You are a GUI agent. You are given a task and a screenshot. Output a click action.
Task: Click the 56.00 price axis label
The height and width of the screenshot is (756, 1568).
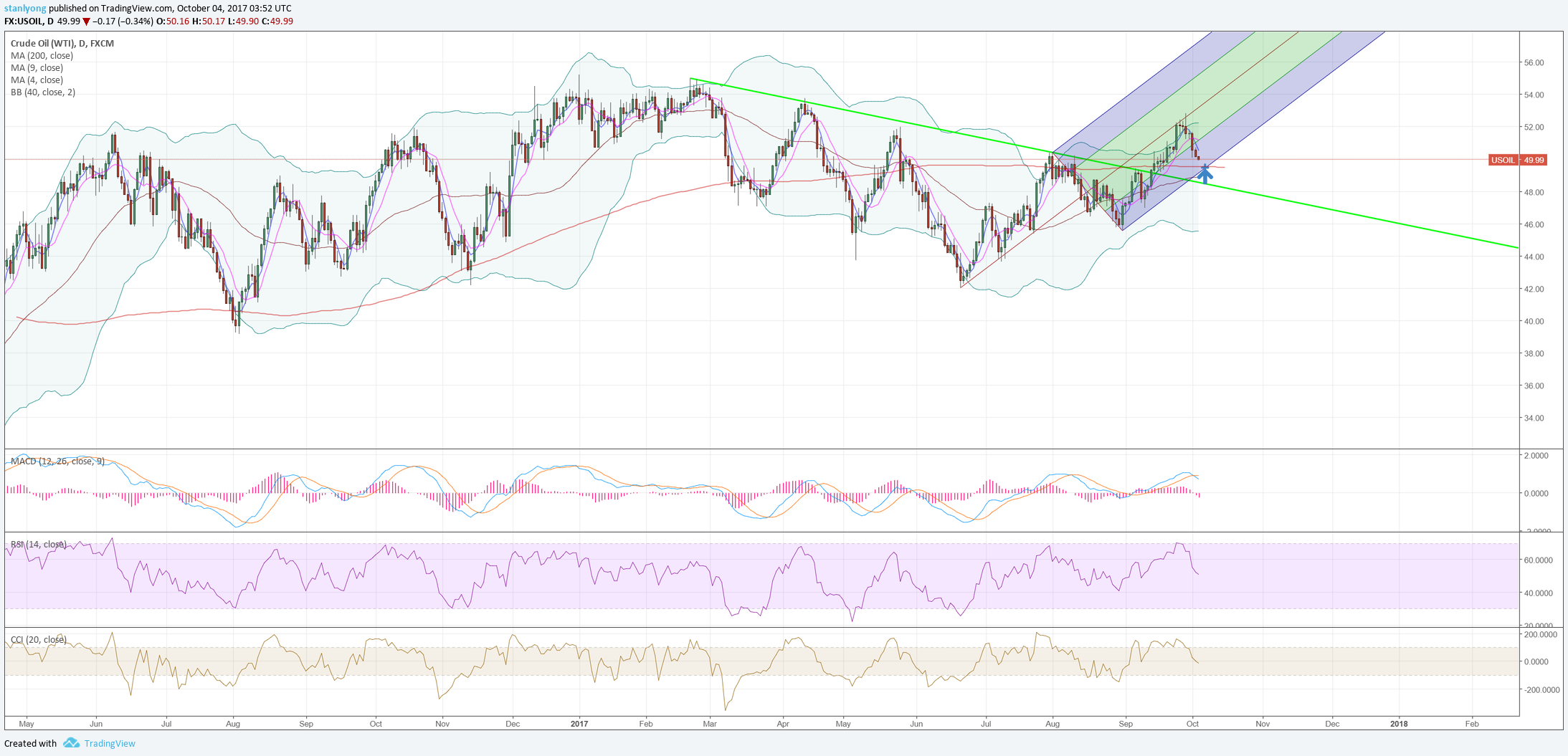pyautogui.click(x=1534, y=62)
